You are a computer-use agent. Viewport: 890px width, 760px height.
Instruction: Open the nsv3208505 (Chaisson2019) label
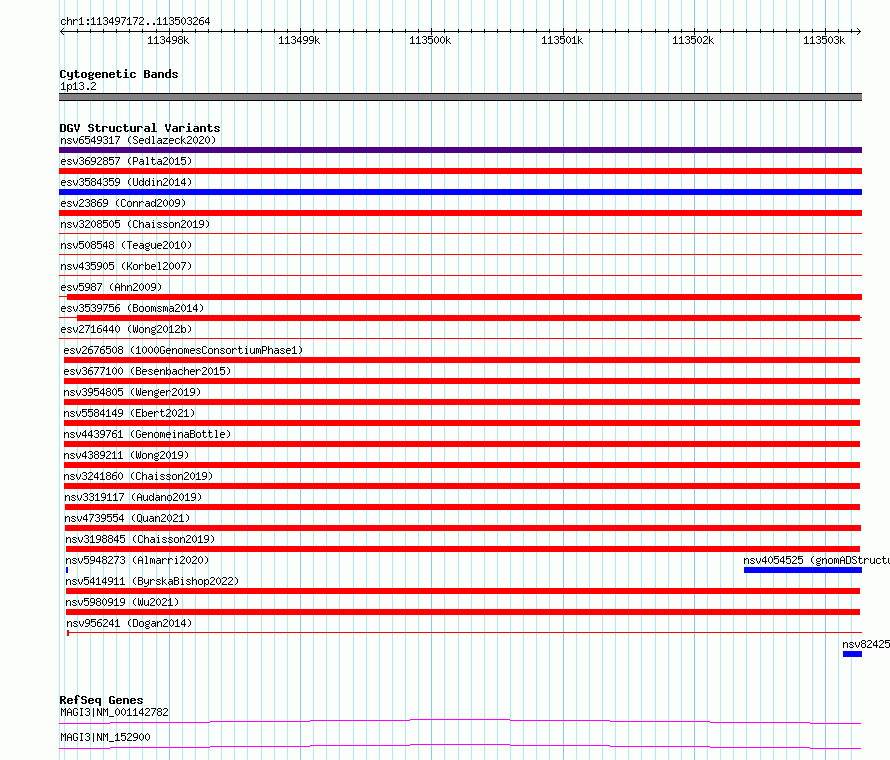point(135,224)
